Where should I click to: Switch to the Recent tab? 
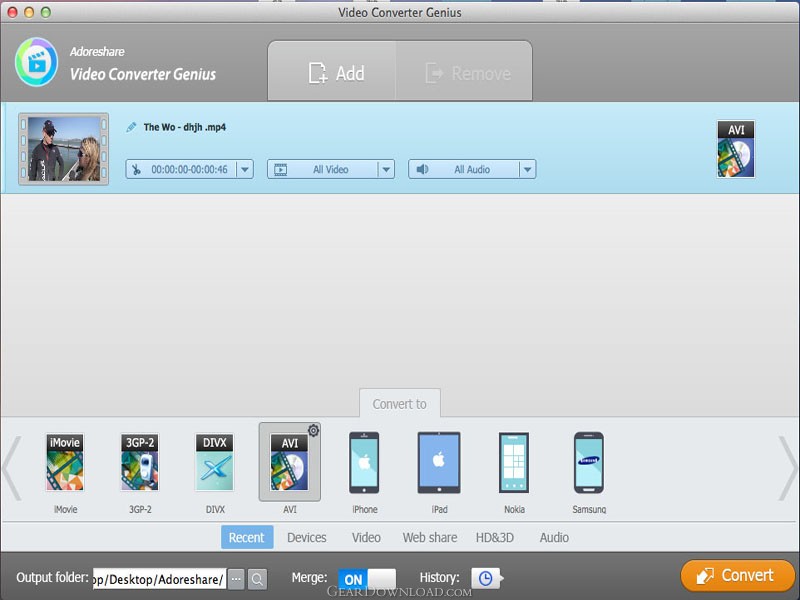pos(247,537)
